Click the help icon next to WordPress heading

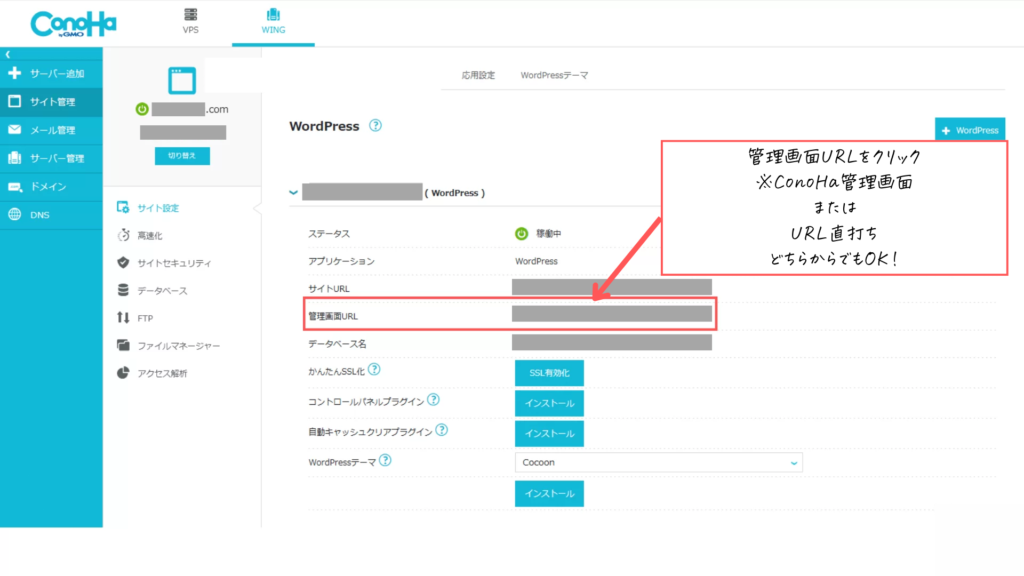click(376, 125)
